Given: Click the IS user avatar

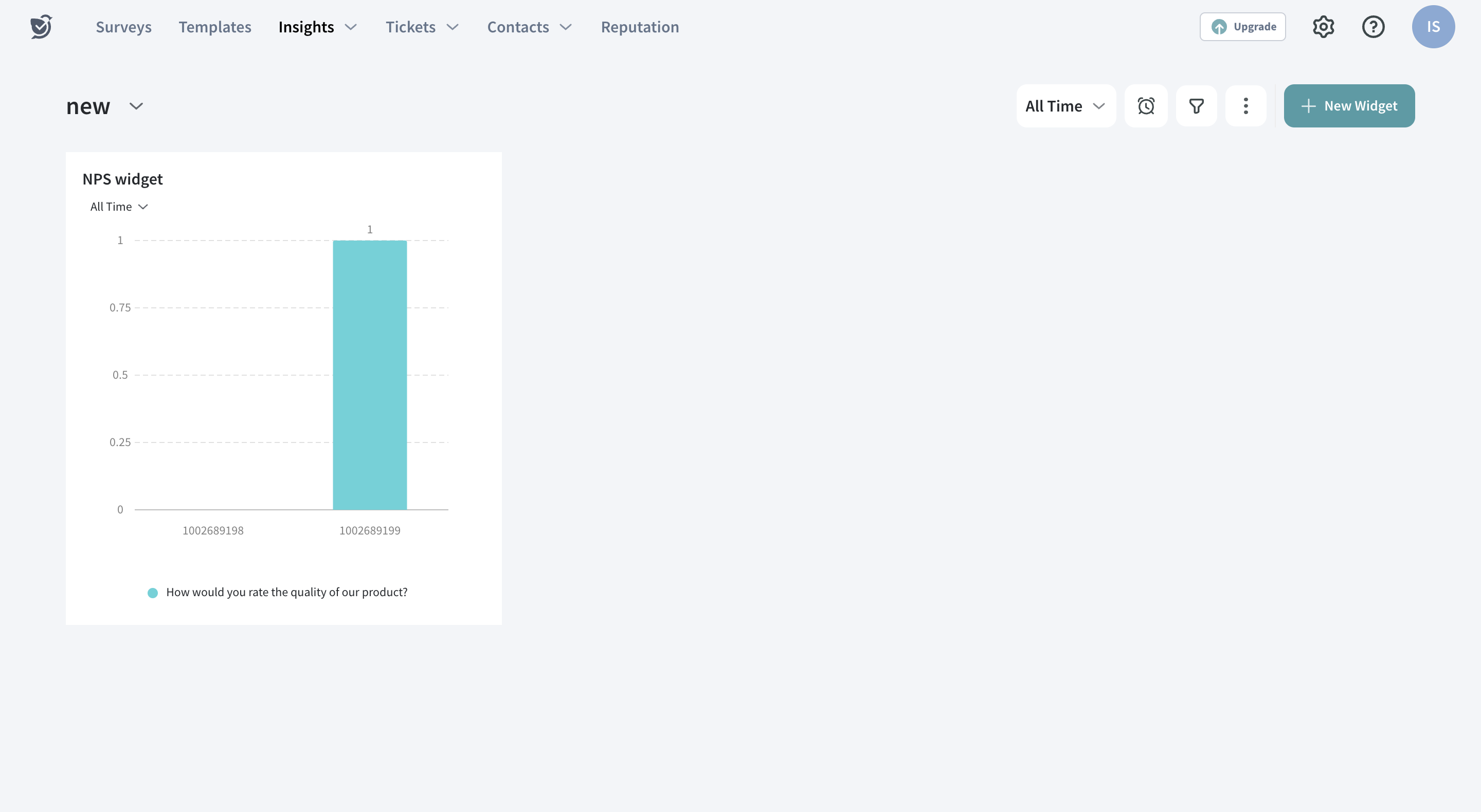Looking at the screenshot, I should [x=1433, y=26].
